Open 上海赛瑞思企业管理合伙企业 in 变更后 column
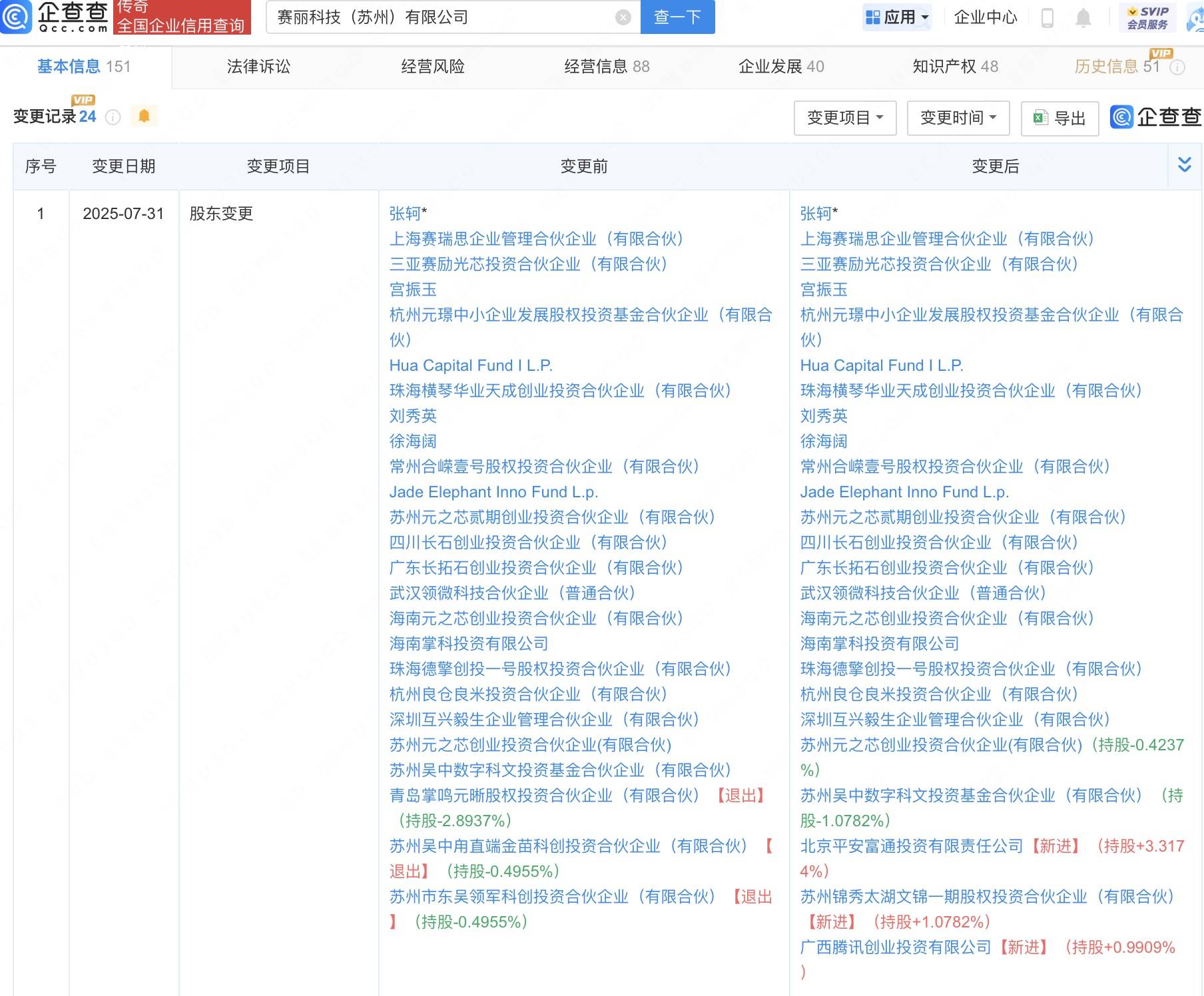The image size is (1204, 996). point(947,239)
